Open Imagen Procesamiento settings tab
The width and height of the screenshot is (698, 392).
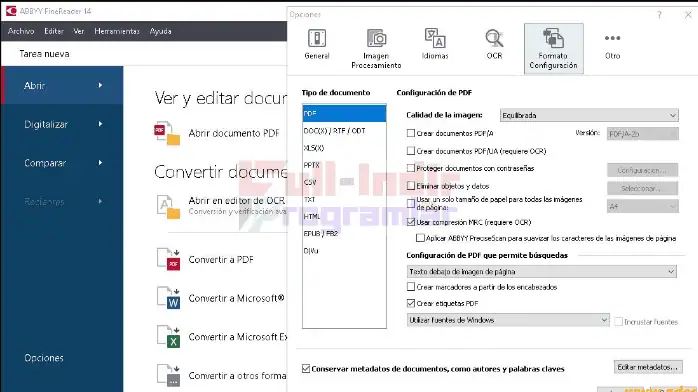376,48
